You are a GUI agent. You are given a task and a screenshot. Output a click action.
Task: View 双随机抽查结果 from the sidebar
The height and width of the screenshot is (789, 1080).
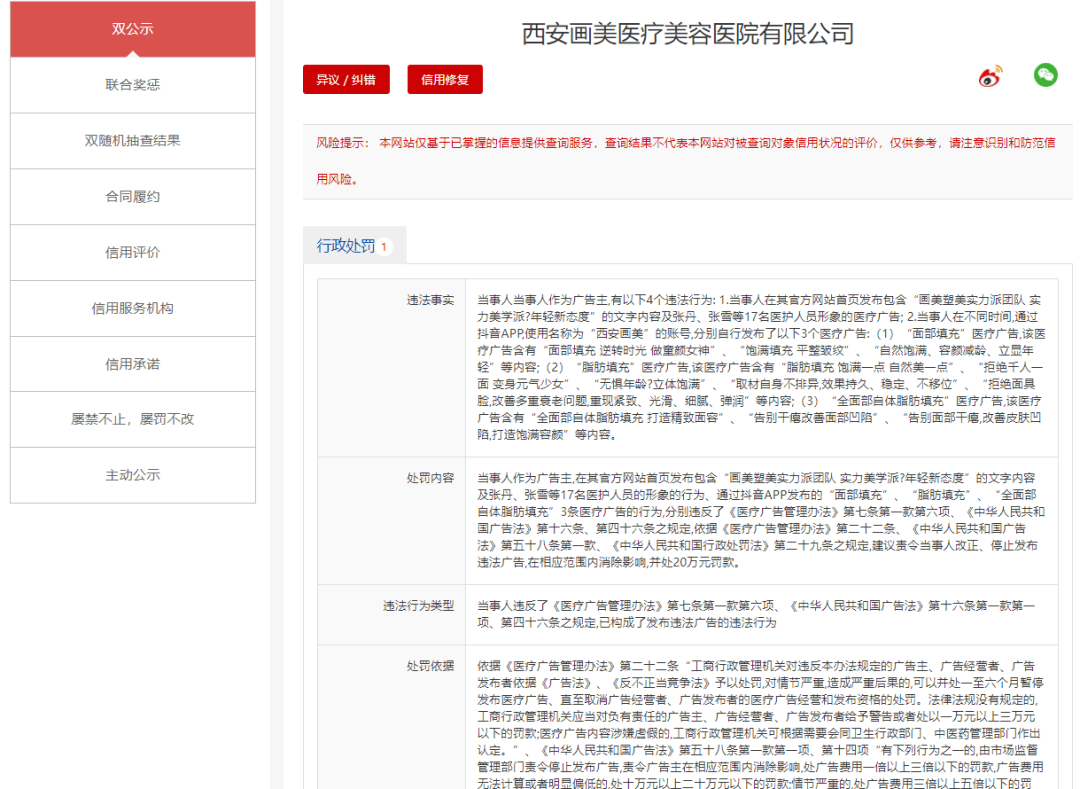[133, 141]
